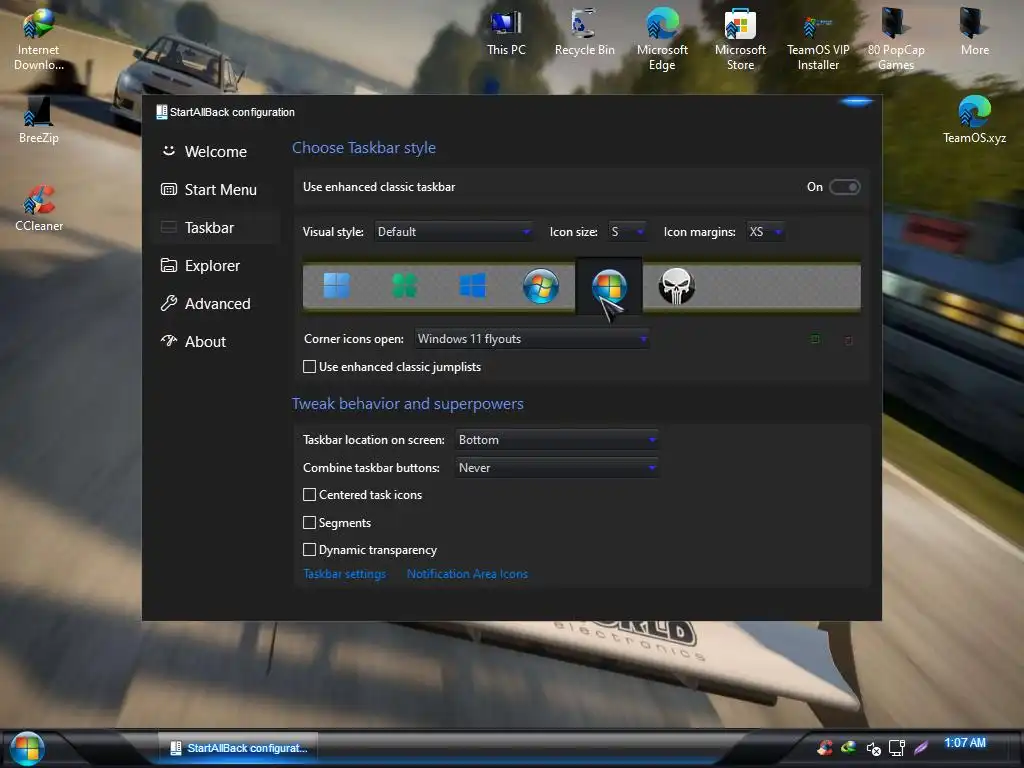Toggle the enhanced classic taskbar switch
The height and width of the screenshot is (768, 1024).
pos(844,187)
